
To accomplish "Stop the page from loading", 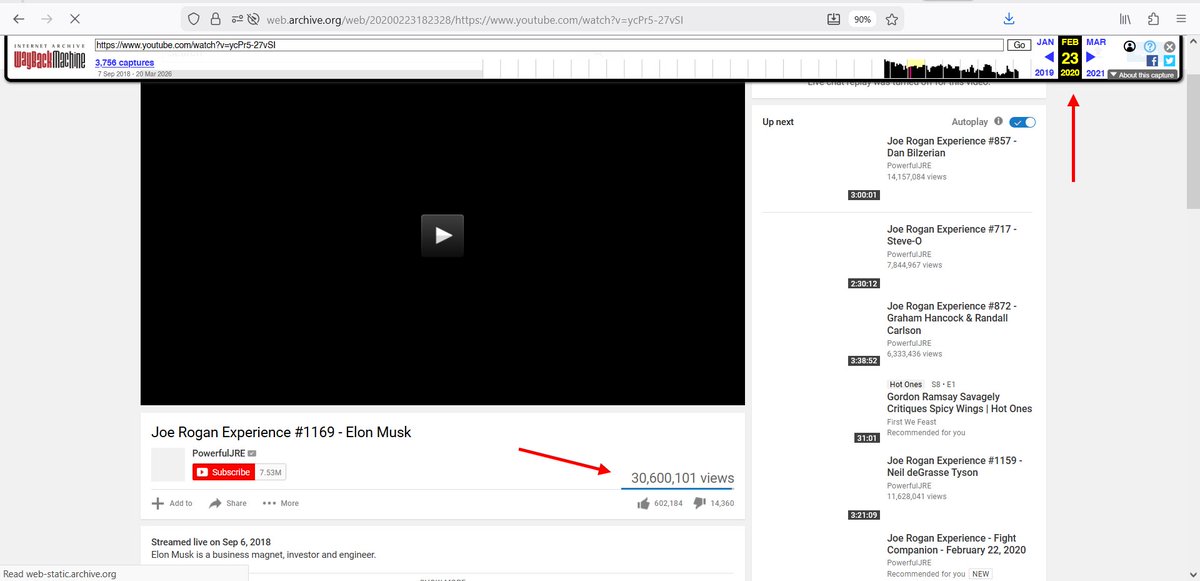I will point(76,19).
